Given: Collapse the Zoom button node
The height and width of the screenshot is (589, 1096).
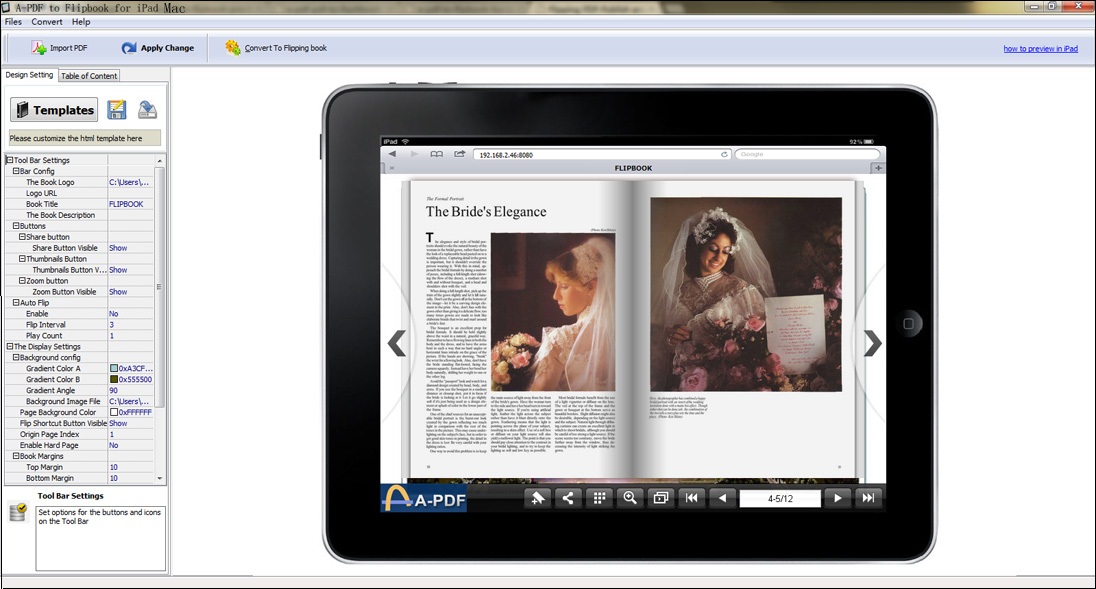Looking at the screenshot, I should coord(22,280).
